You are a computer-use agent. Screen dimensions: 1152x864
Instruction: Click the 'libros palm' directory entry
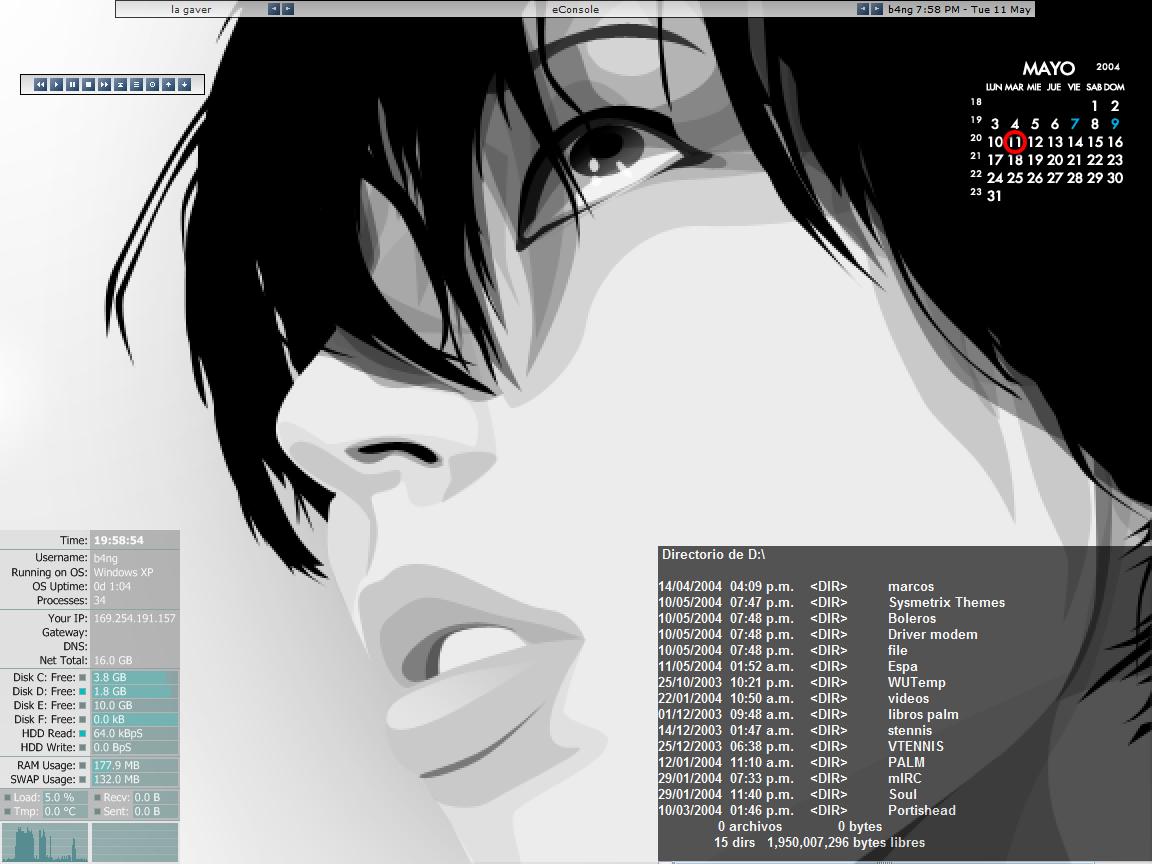click(x=923, y=714)
